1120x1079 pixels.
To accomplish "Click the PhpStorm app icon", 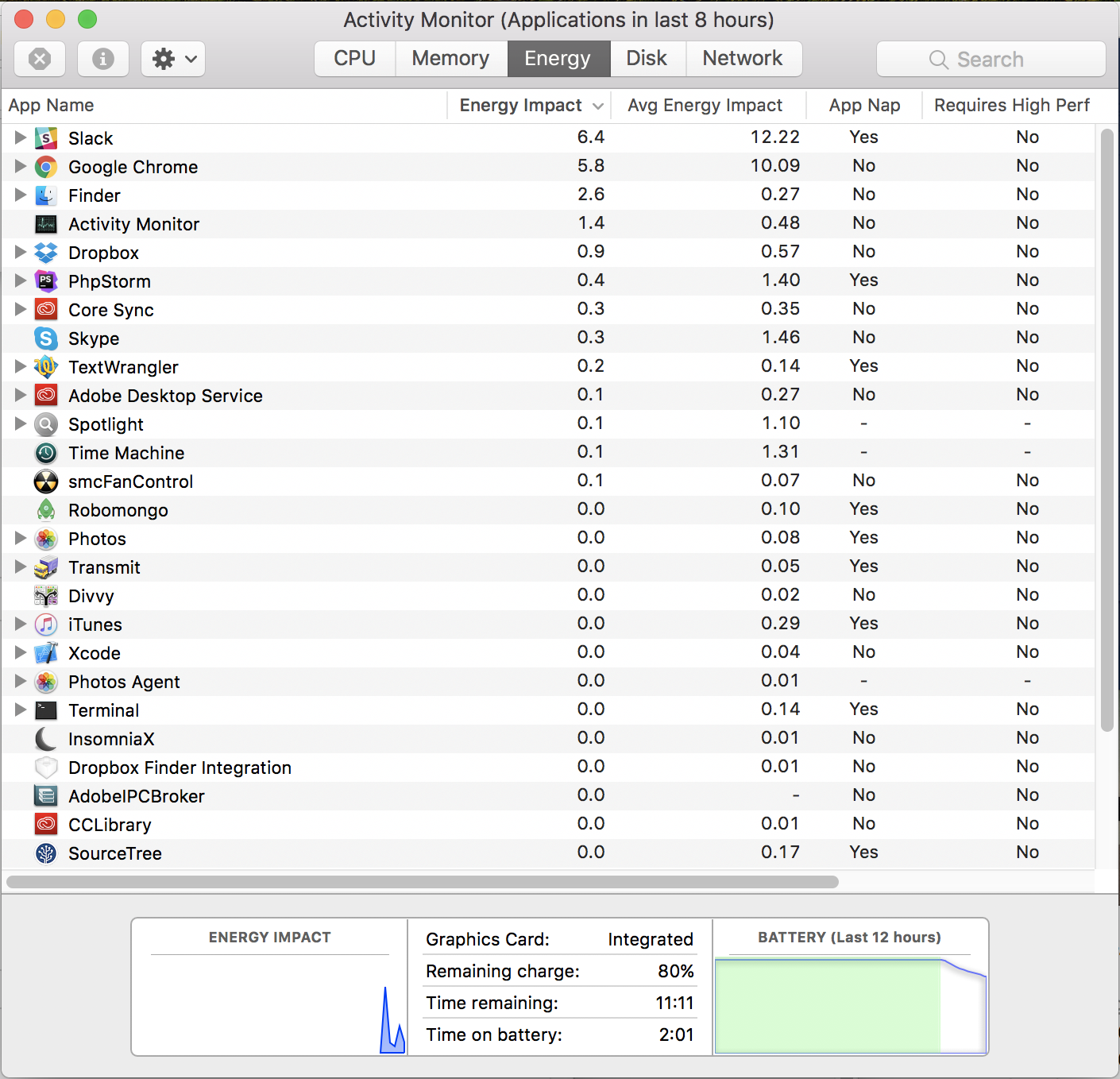I will tap(46, 281).
